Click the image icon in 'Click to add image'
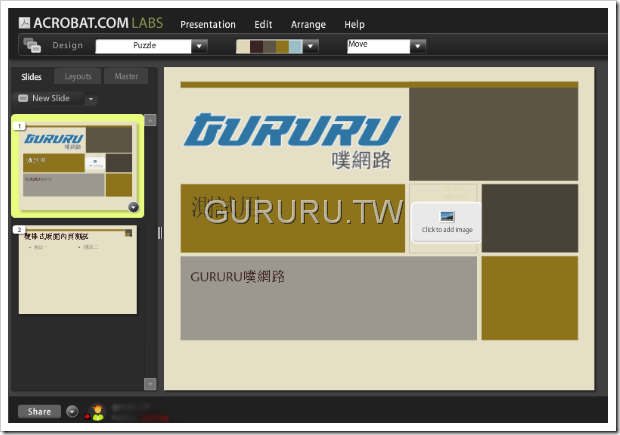Image resolution: width=620 pixels, height=435 pixels. [x=447, y=216]
